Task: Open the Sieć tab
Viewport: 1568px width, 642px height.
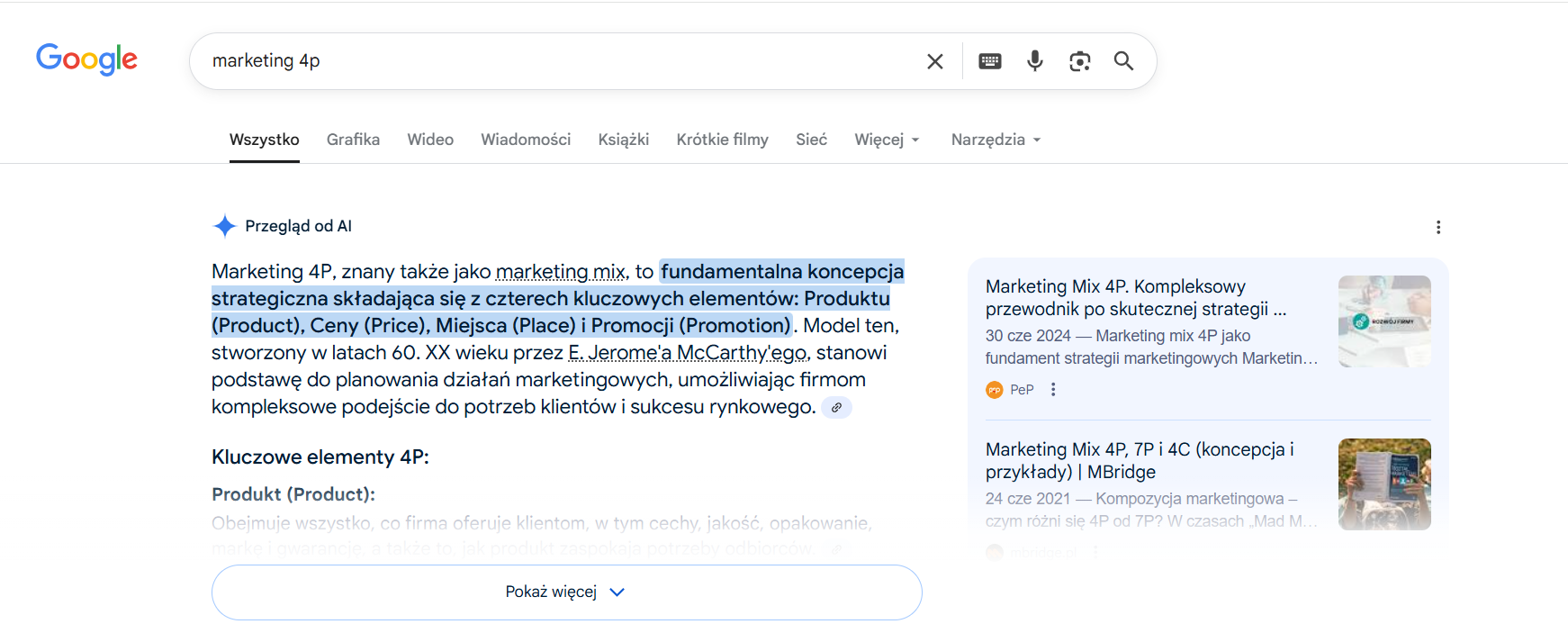Action: point(811,140)
